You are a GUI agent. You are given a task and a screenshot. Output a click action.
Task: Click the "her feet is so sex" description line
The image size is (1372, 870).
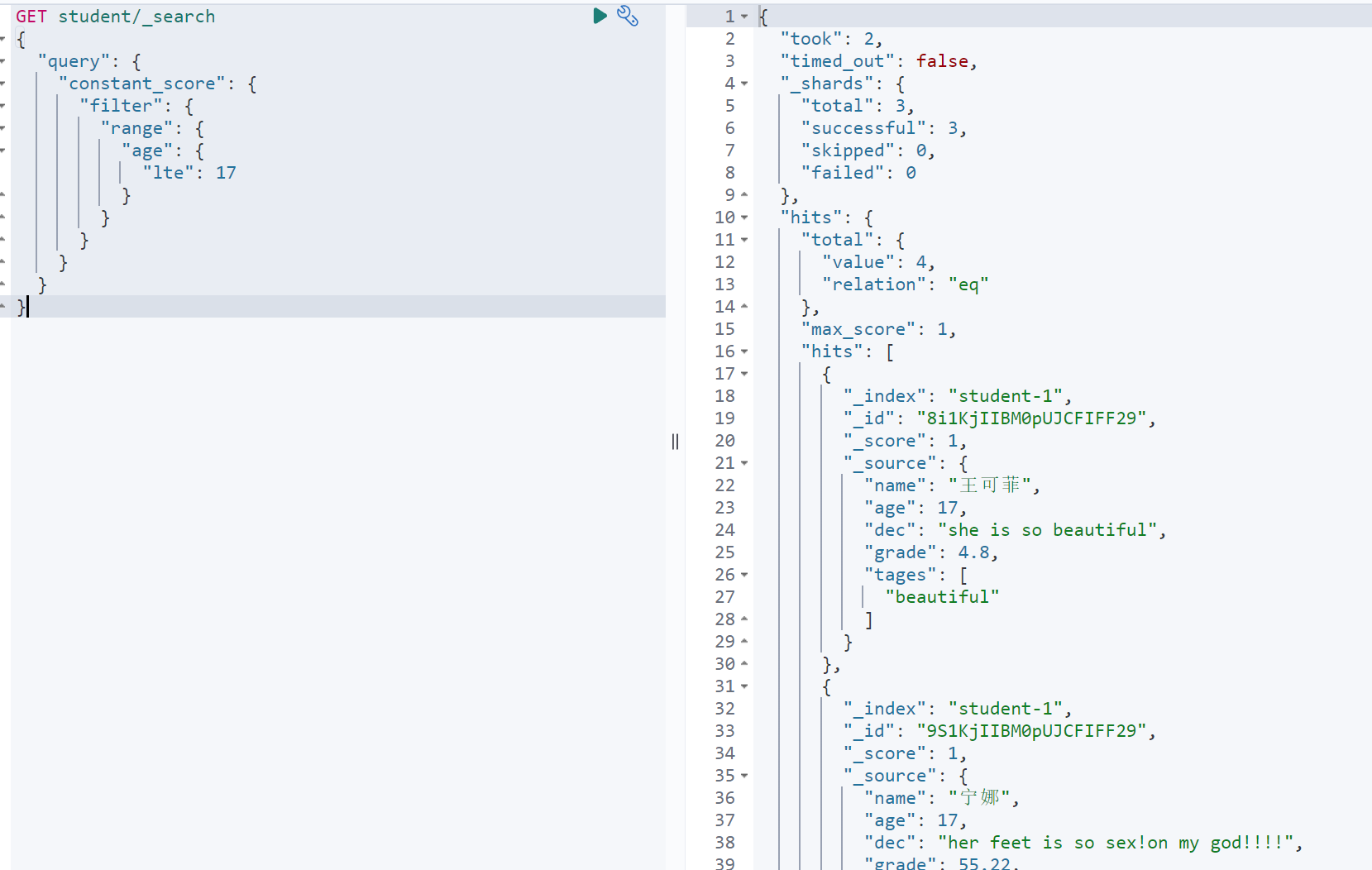[x=1083, y=843]
